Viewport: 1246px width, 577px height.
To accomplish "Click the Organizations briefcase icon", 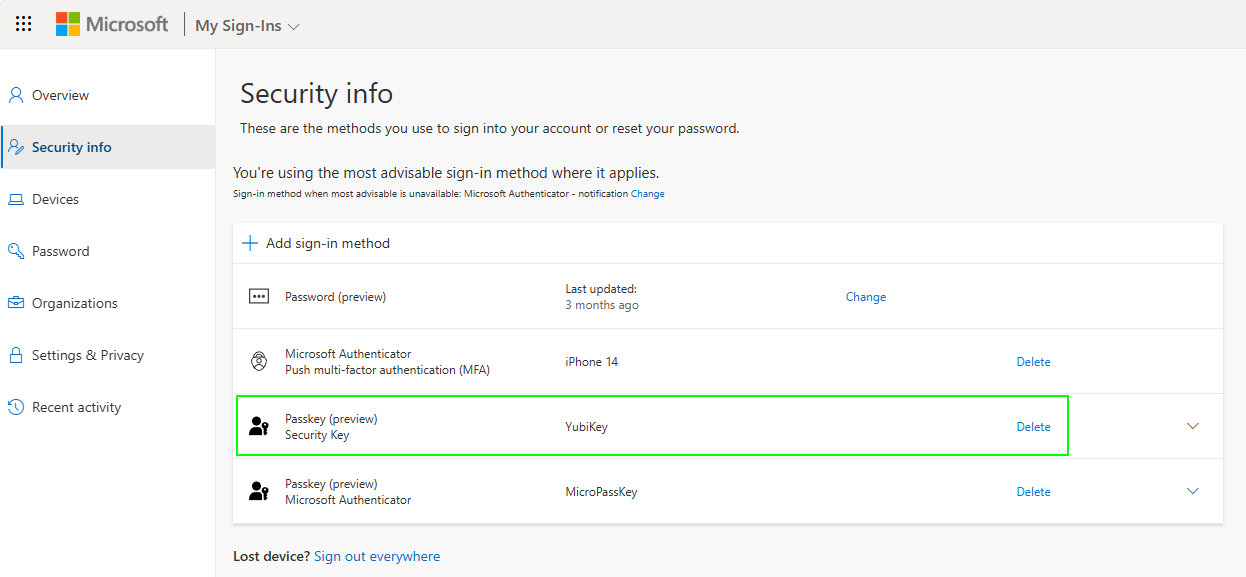I will coord(16,303).
